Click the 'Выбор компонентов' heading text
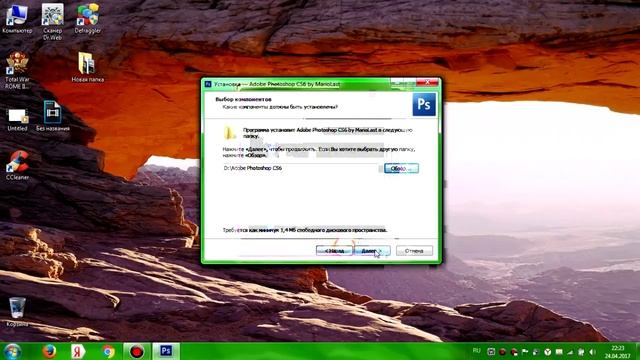The width and height of the screenshot is (640, 360). point(243,99)
